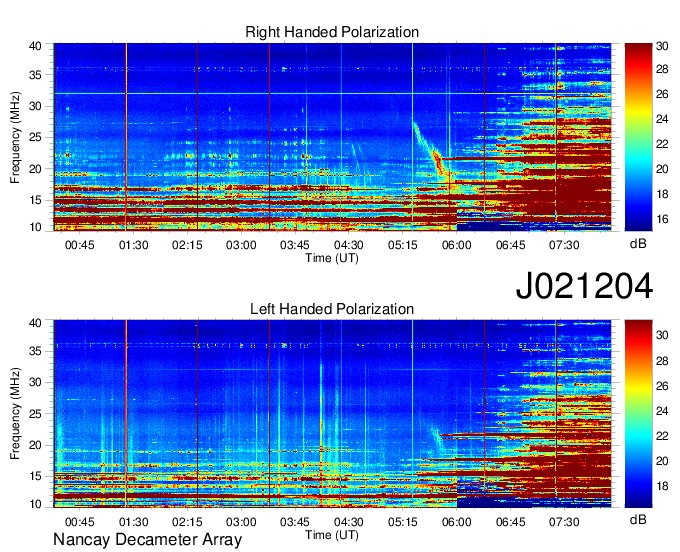Click the lower plot's 'Time (UT)' label

tap(332, 535)
